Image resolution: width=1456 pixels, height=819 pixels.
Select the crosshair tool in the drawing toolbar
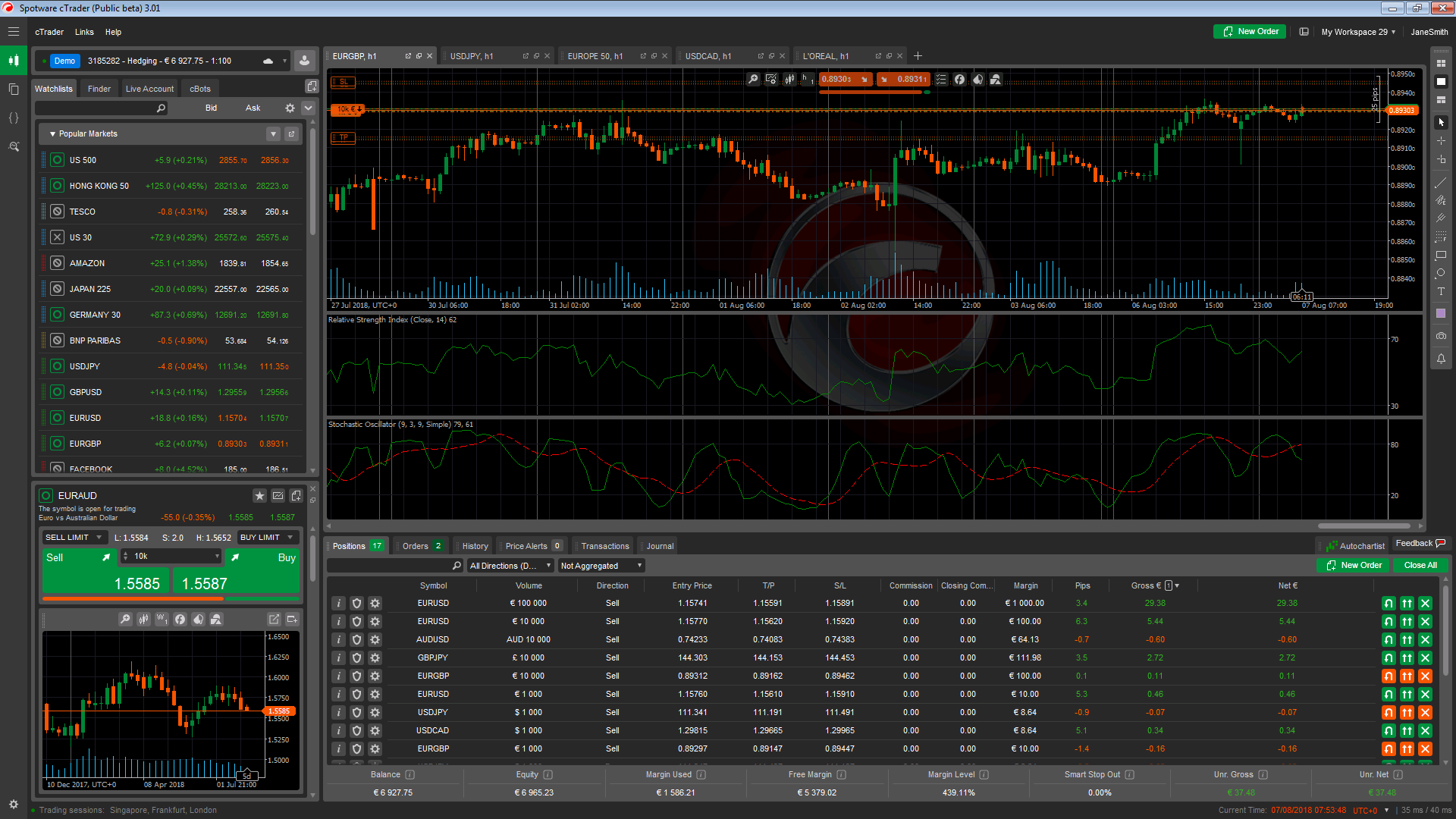point(1441,141)
